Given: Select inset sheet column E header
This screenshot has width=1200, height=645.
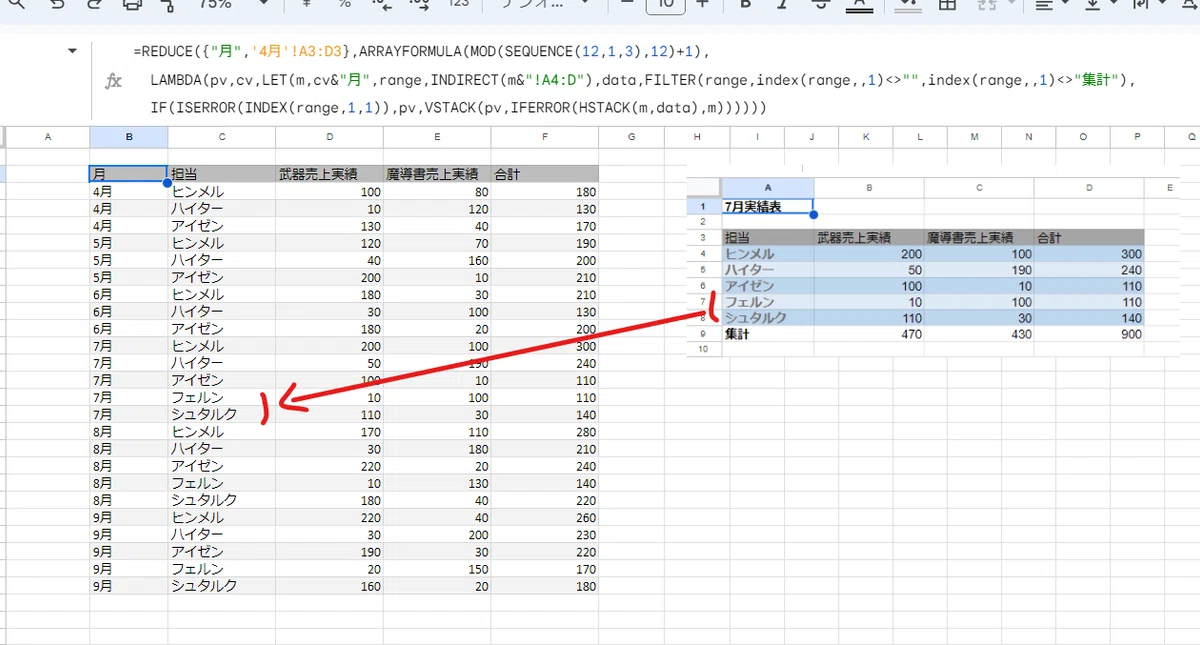Looking at the screenshot, I should (x=1169, y=187).
